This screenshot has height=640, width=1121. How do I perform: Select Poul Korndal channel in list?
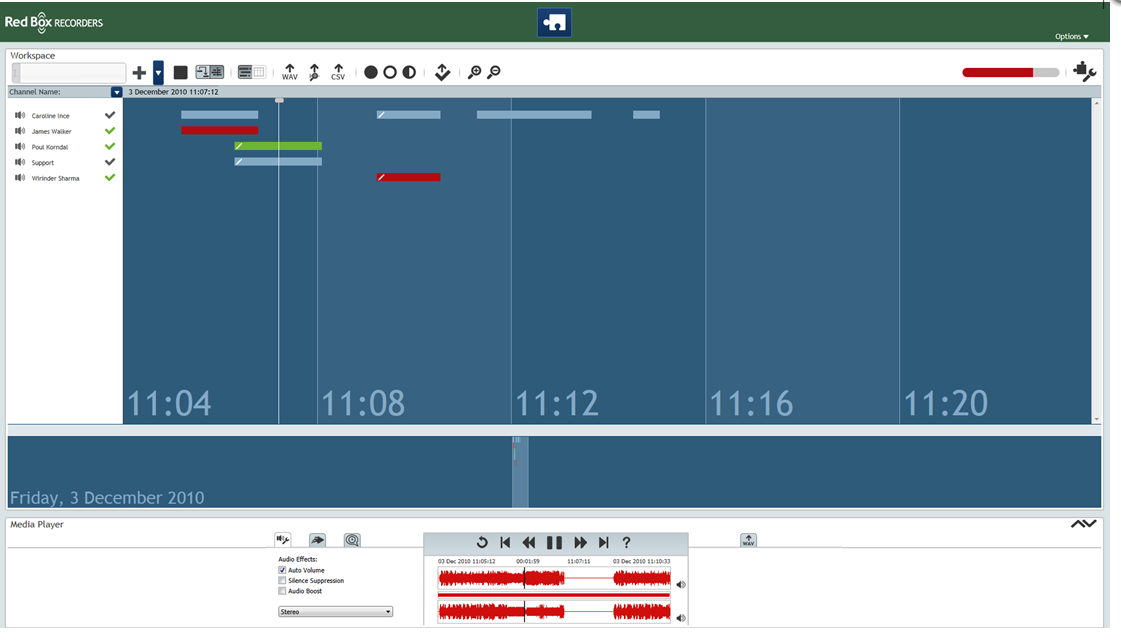(48, 147)
